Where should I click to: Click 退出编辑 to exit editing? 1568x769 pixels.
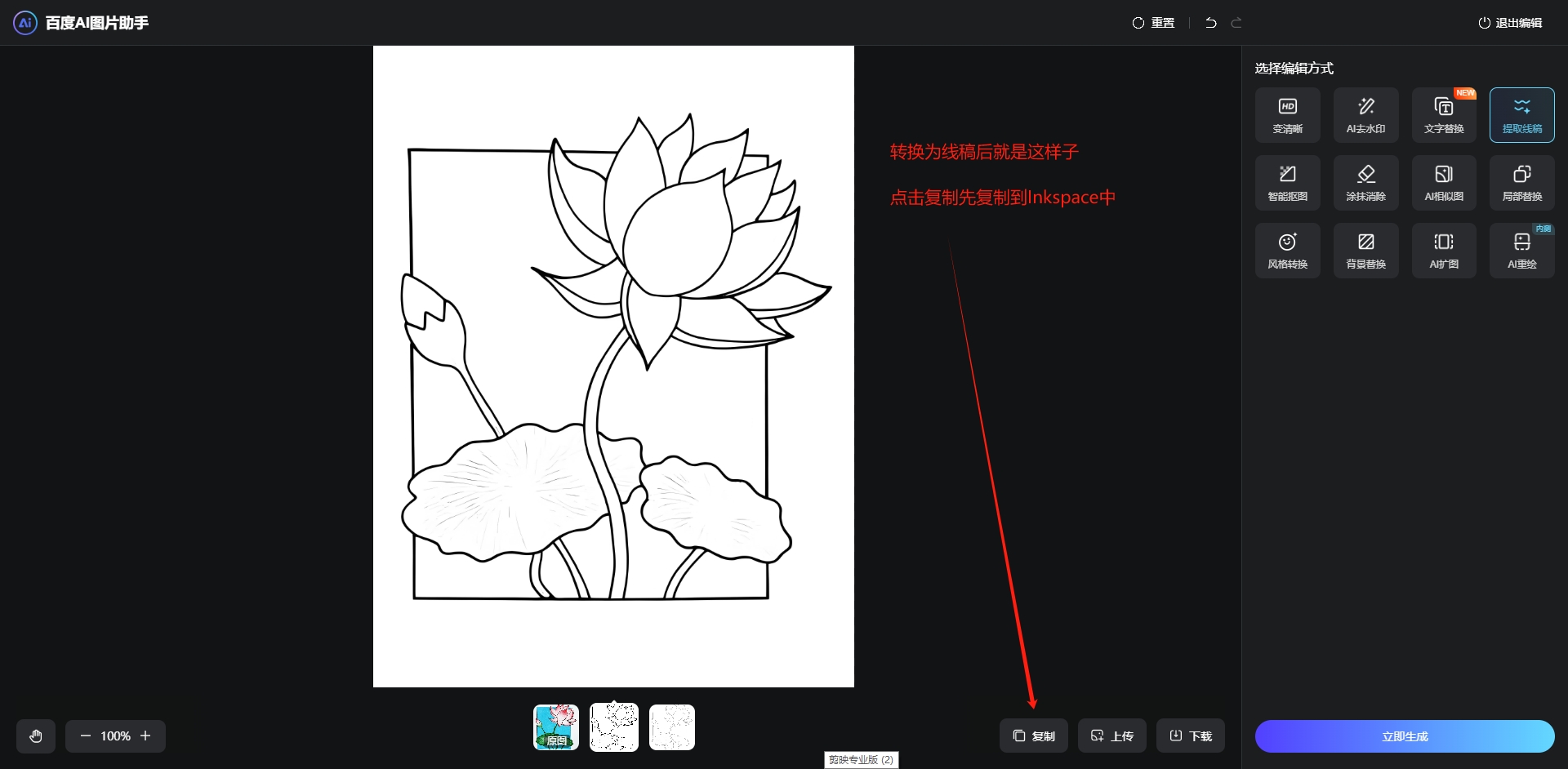pos(1510,23)
